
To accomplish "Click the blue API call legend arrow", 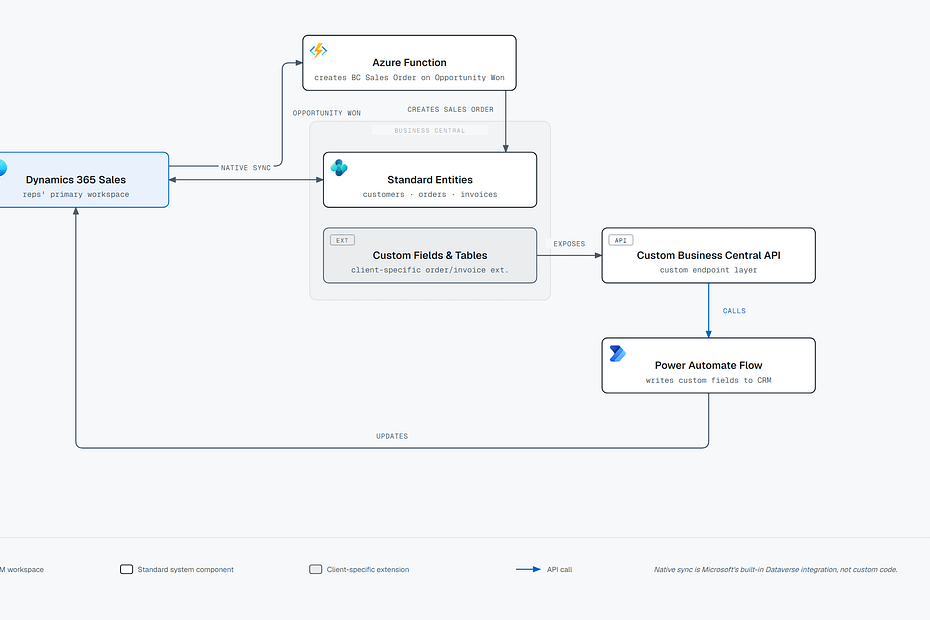I will pyautogui.click(x=528, y=569).
